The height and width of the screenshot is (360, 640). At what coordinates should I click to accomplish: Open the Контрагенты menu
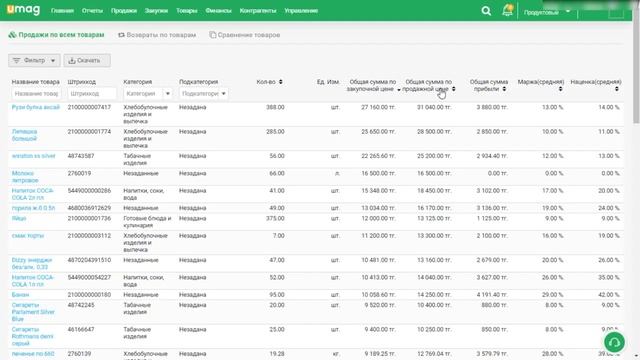pyautogui.click(x=258, y=11)
